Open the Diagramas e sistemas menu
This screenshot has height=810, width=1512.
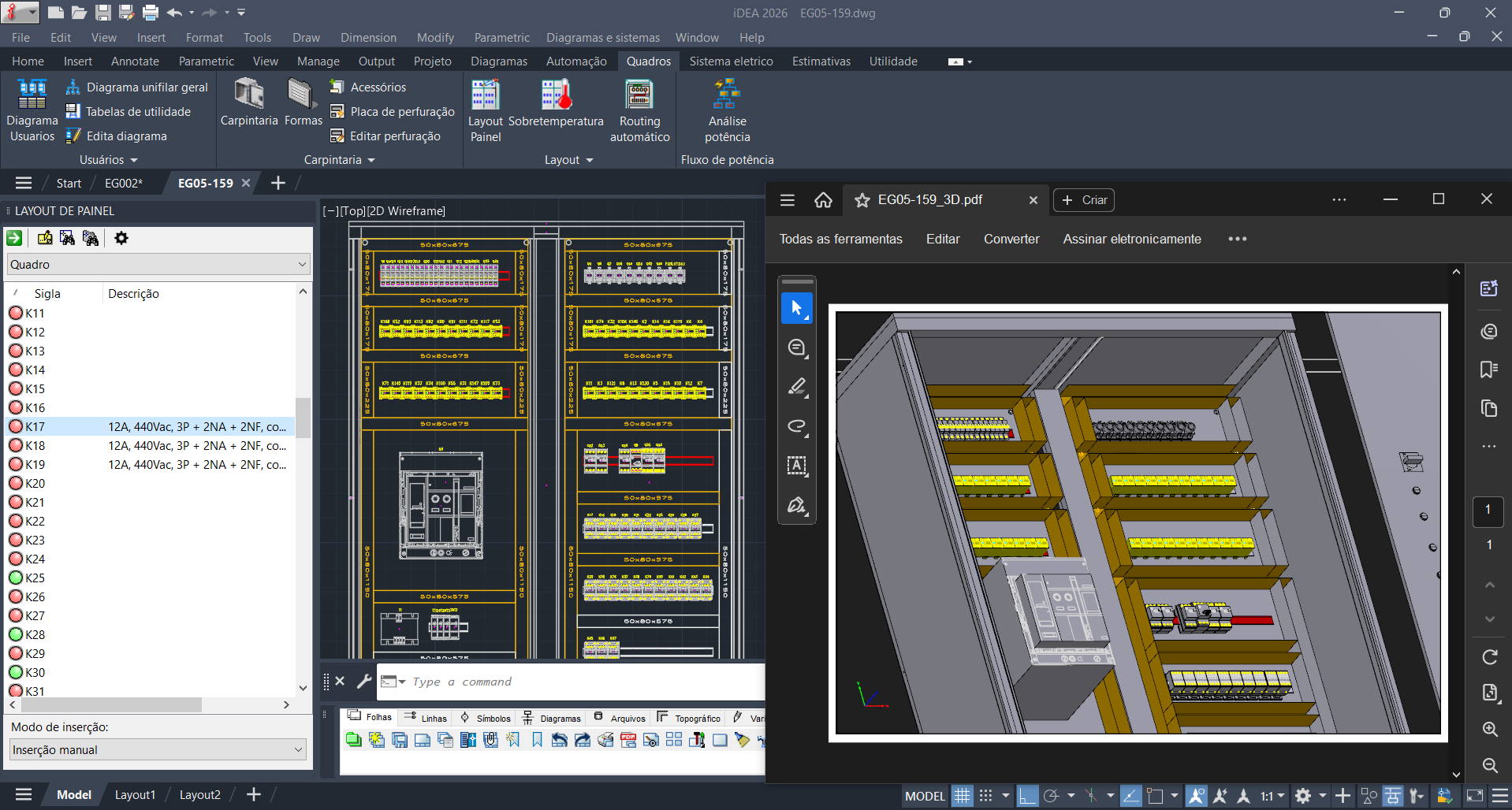pos(603,38)
